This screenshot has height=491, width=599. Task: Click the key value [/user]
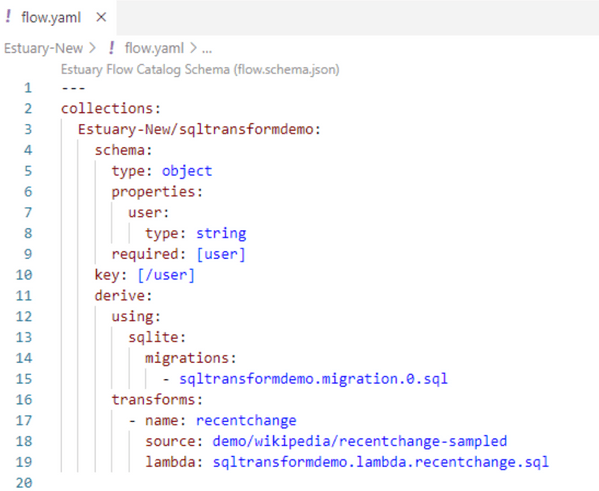pos(166,275)
